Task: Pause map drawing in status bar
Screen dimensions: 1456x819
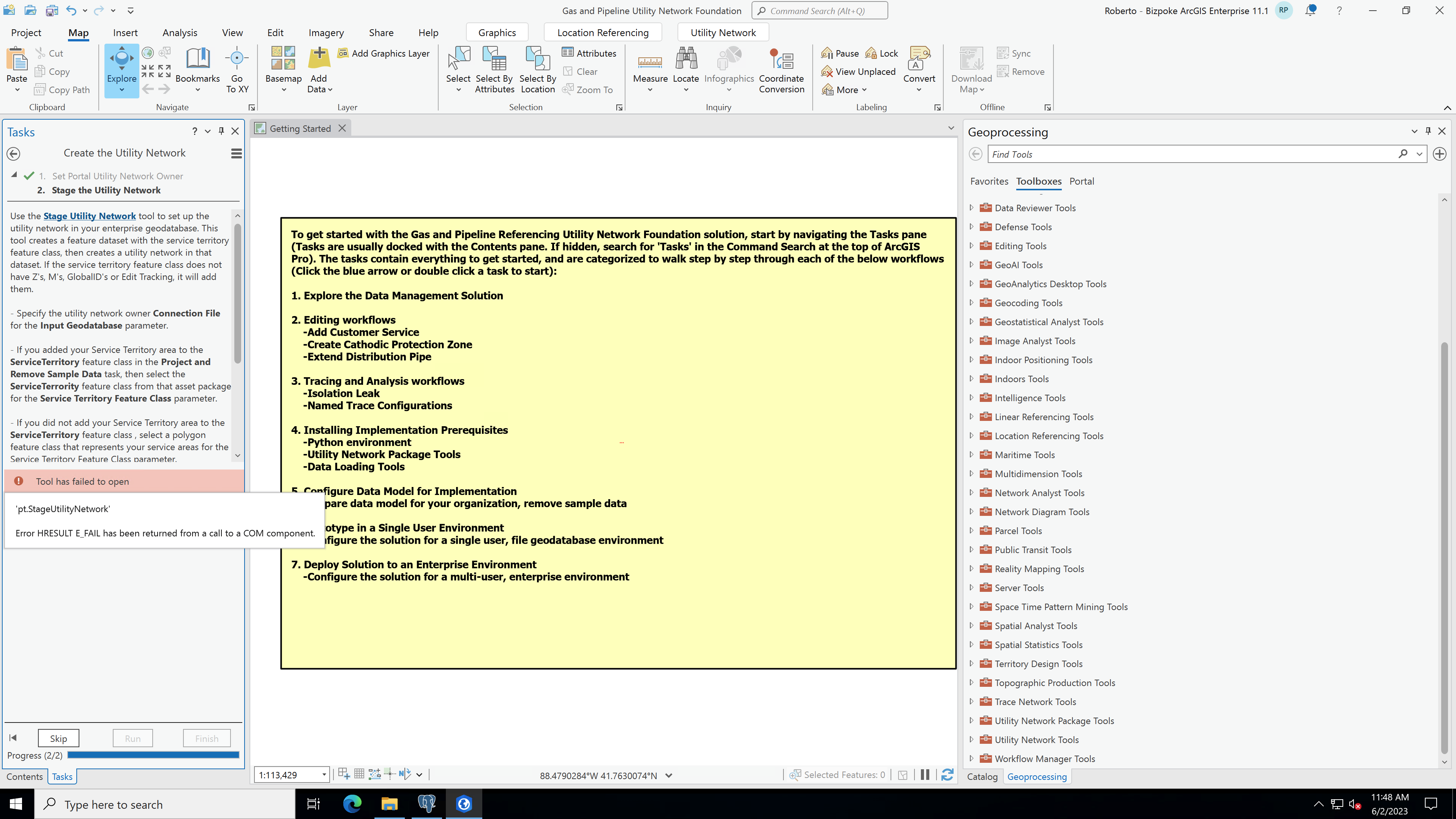Action: 925,775
